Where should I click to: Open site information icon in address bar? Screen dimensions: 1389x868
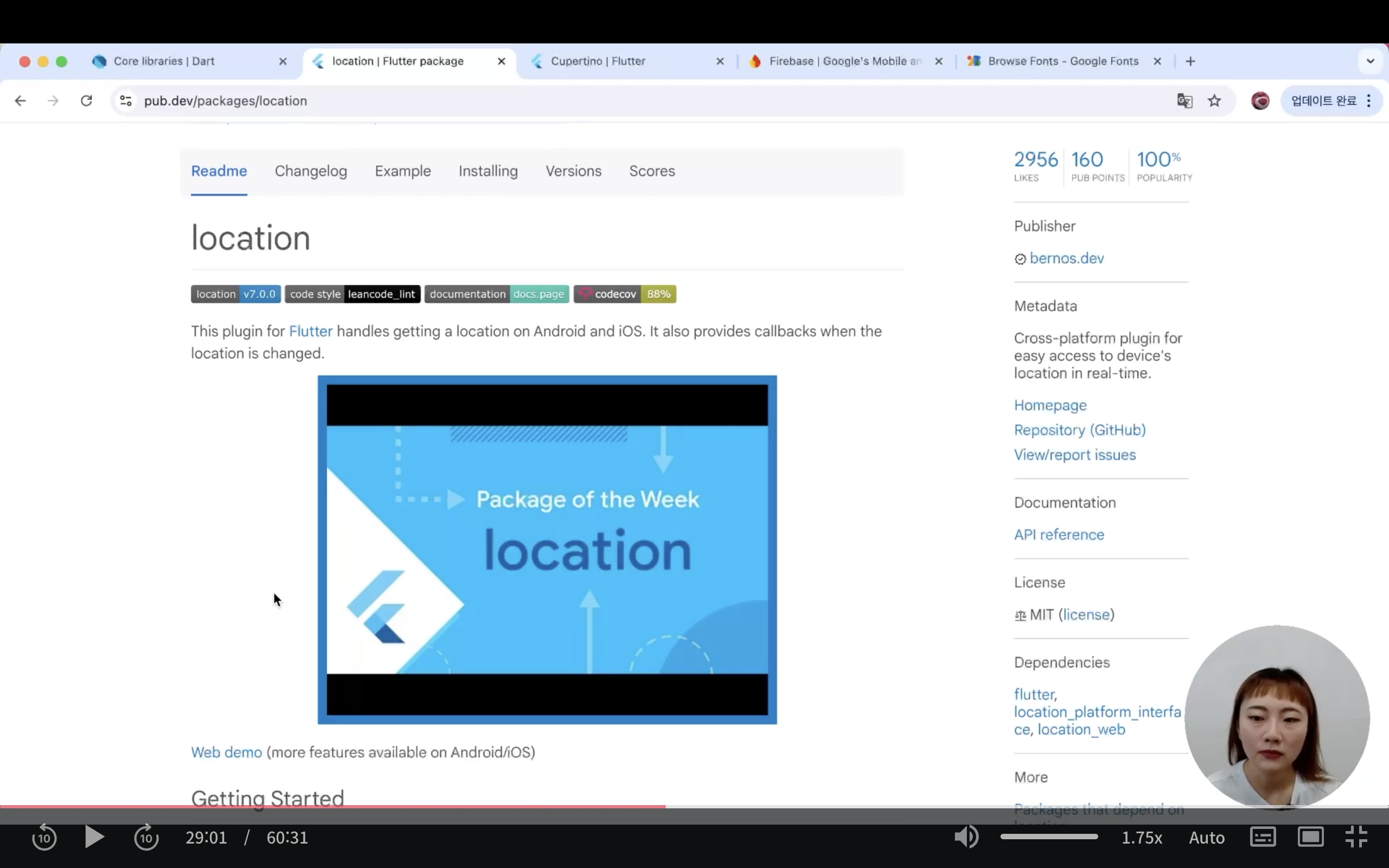point(126,101)
